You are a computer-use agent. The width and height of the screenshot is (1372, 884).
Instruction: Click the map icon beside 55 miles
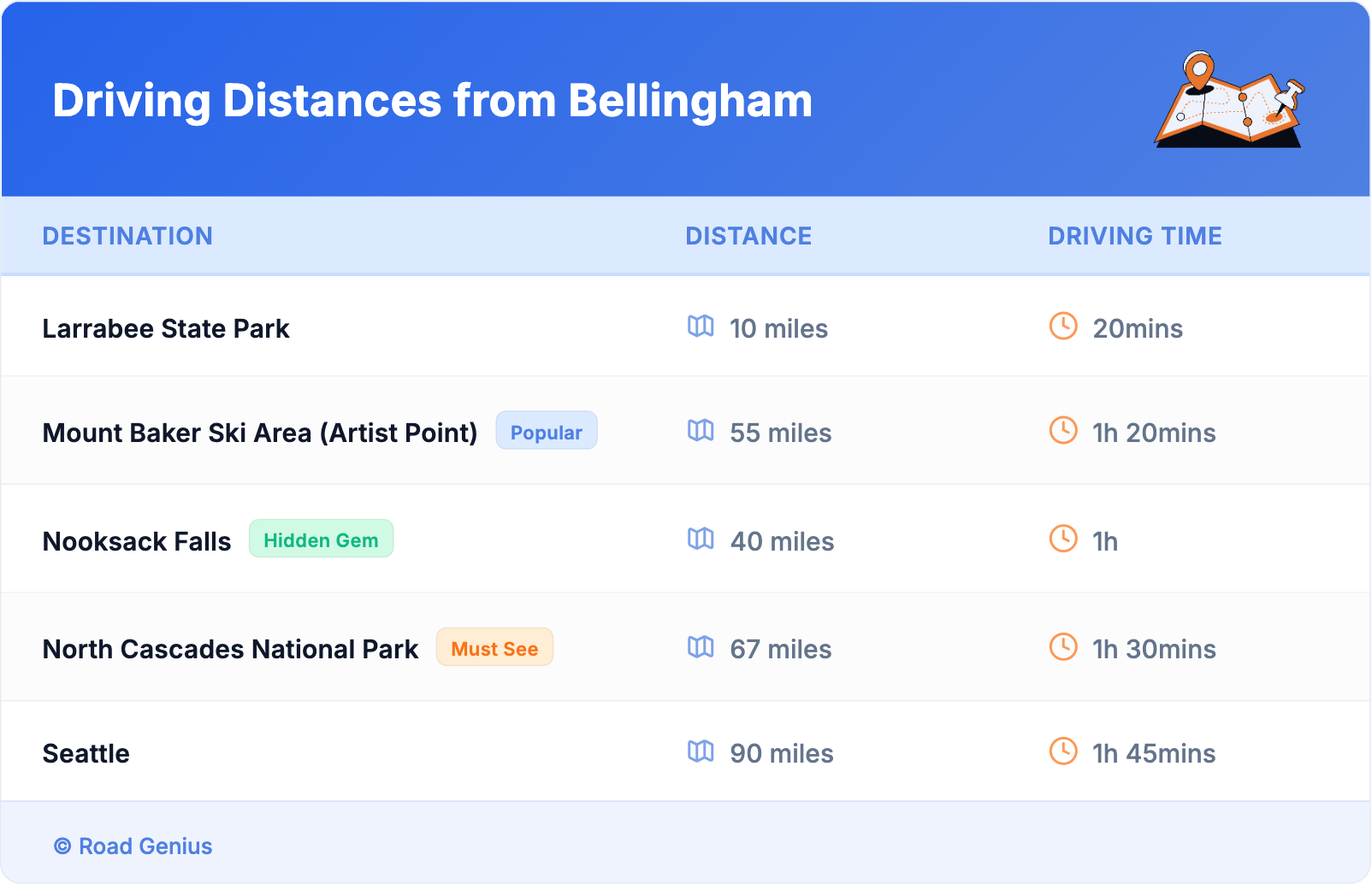point(701,431)
